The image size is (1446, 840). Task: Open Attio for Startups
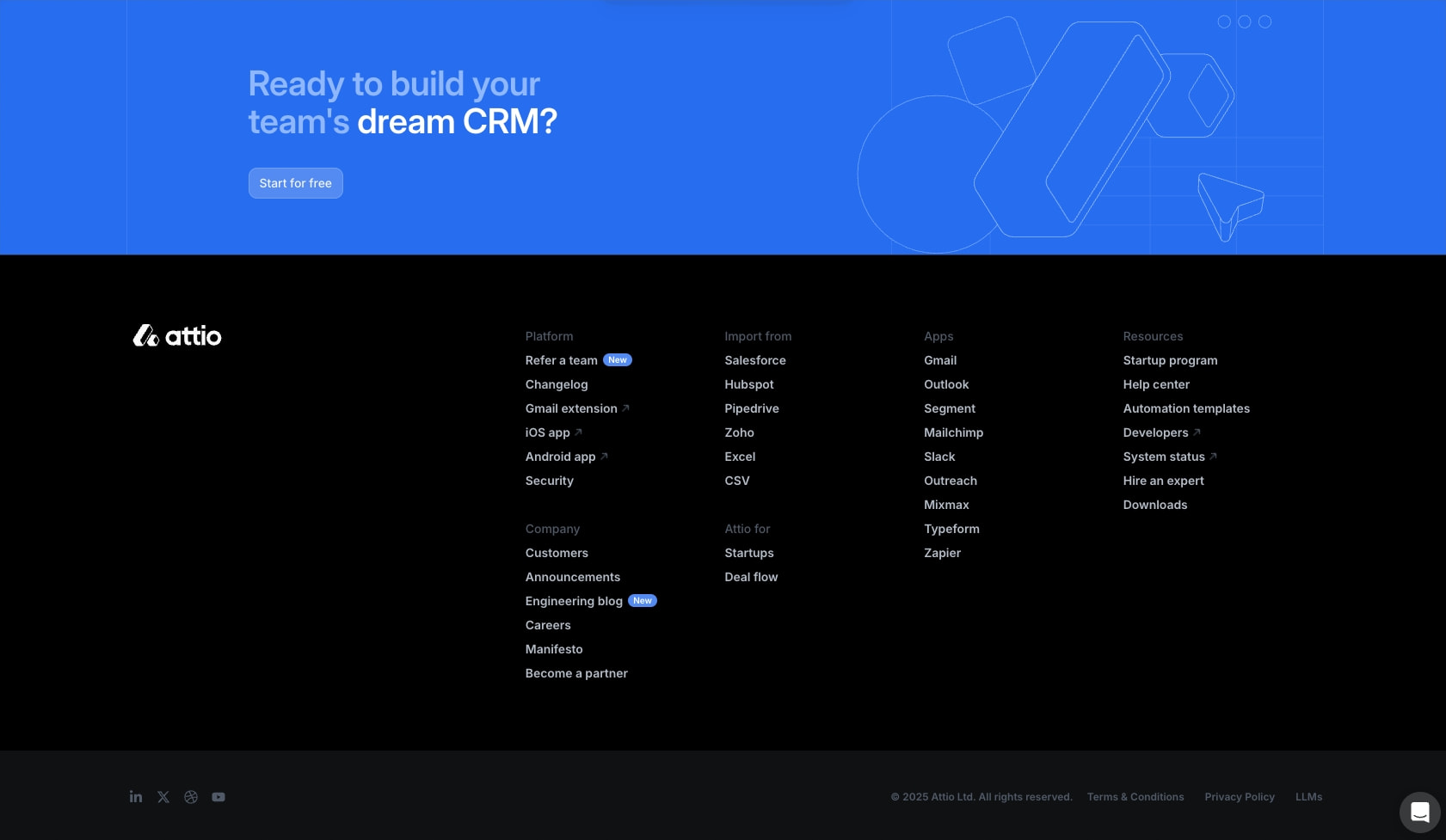click(x=749, y=553)
